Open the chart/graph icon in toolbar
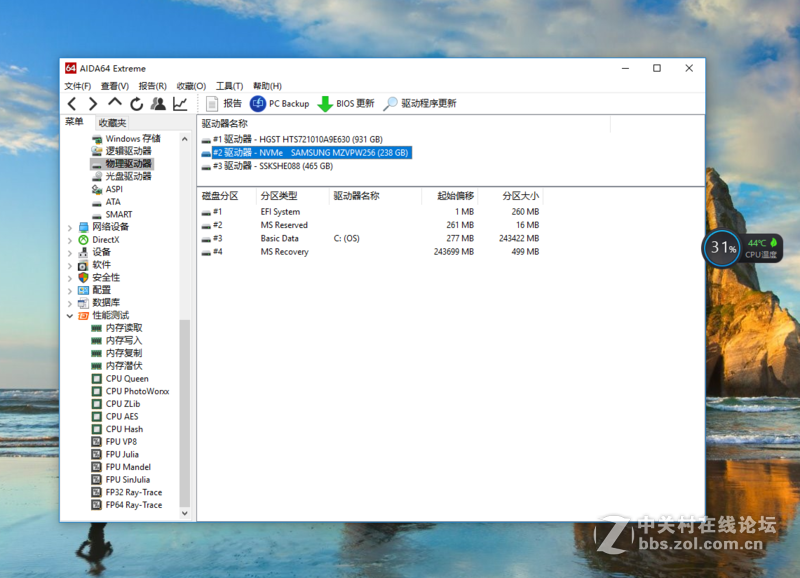This screenshot has width=800, height=578. point(180,102)
